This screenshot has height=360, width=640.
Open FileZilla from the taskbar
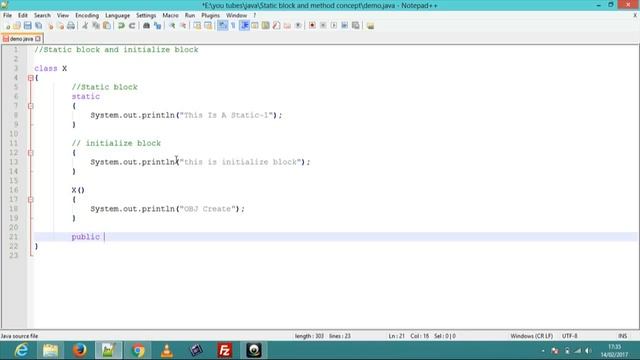click(225, 350)
